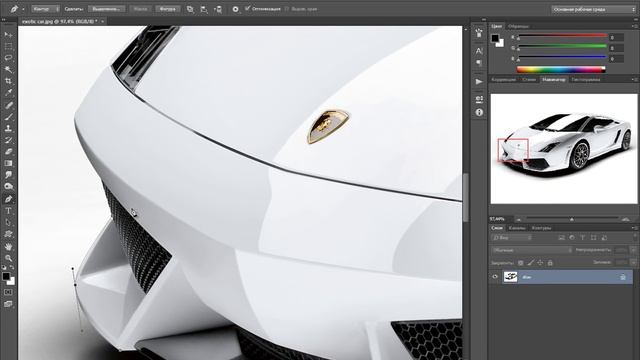
Task: Open the layer opacity dropdown arrow
Action: [x=633, y=250]
